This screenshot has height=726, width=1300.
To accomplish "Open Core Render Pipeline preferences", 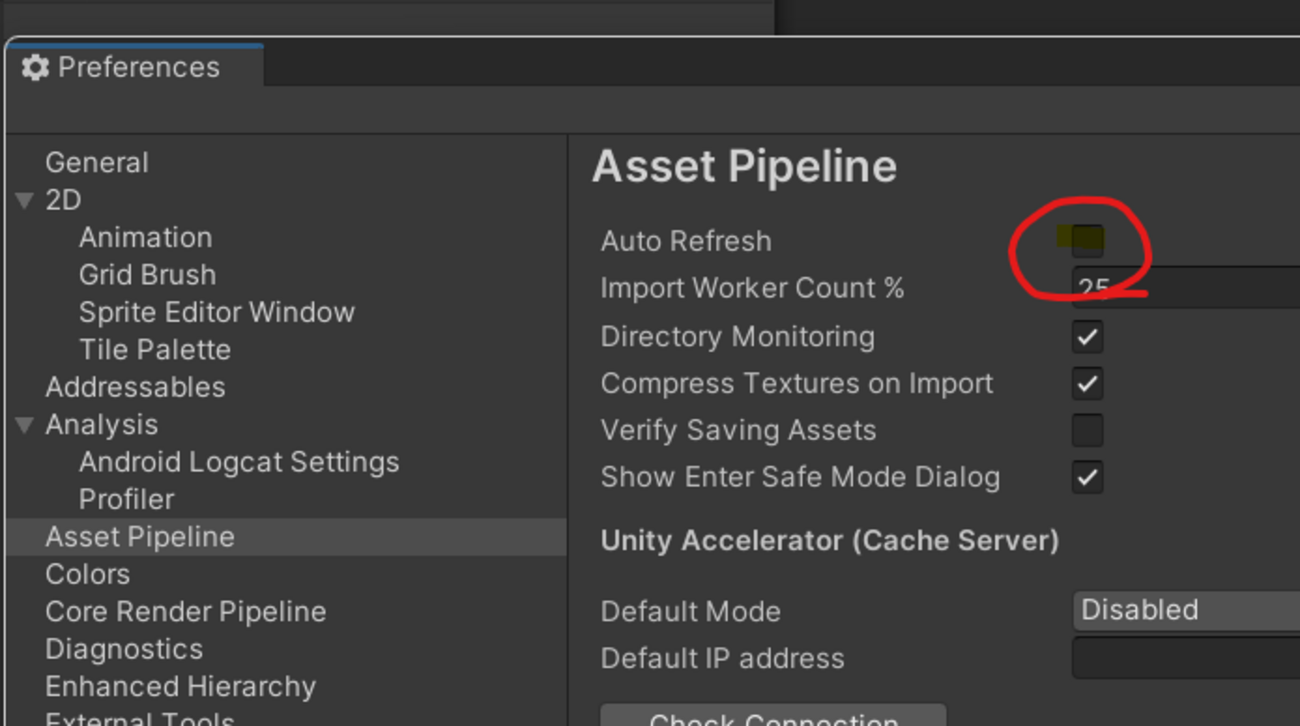I will click(x=186, y=612).
